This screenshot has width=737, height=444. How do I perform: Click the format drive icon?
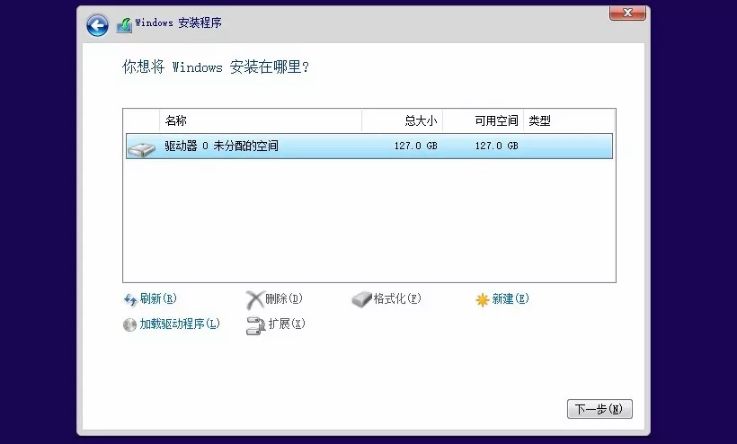pyautogui.click(x=361, y=299)
